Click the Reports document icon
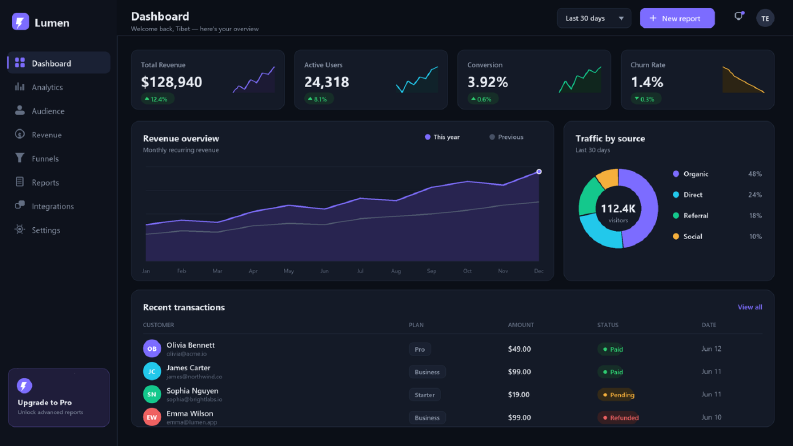The width and height of the screenshot is (793, 446). point(20,182)
